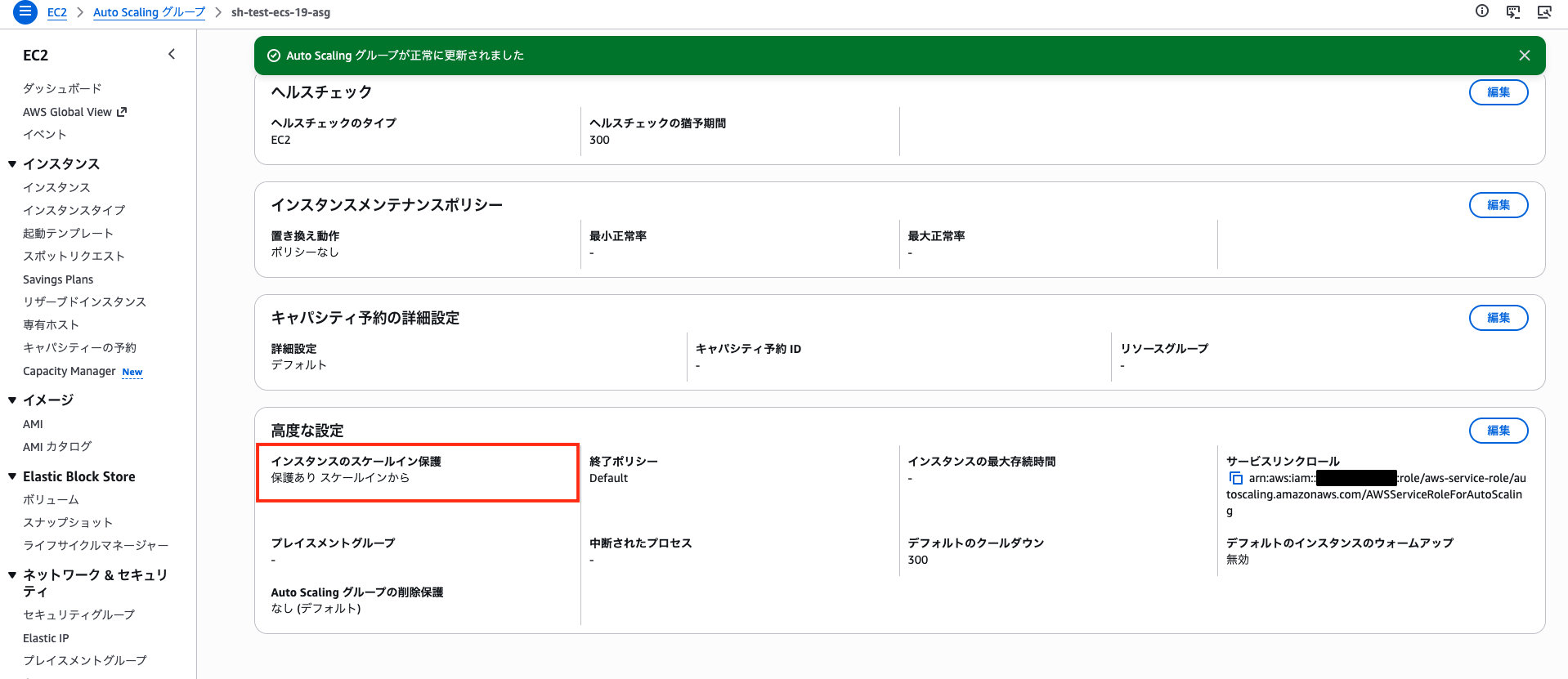Collapse the ネットワーク & セキュリティ section
The image size is (1568, 679).
(x=12, y=575)
